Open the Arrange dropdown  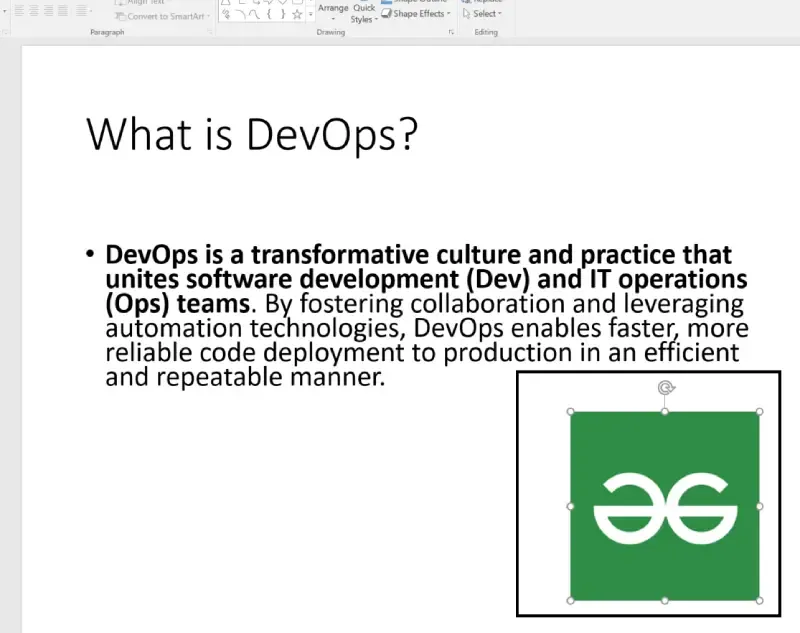point(333,12)
